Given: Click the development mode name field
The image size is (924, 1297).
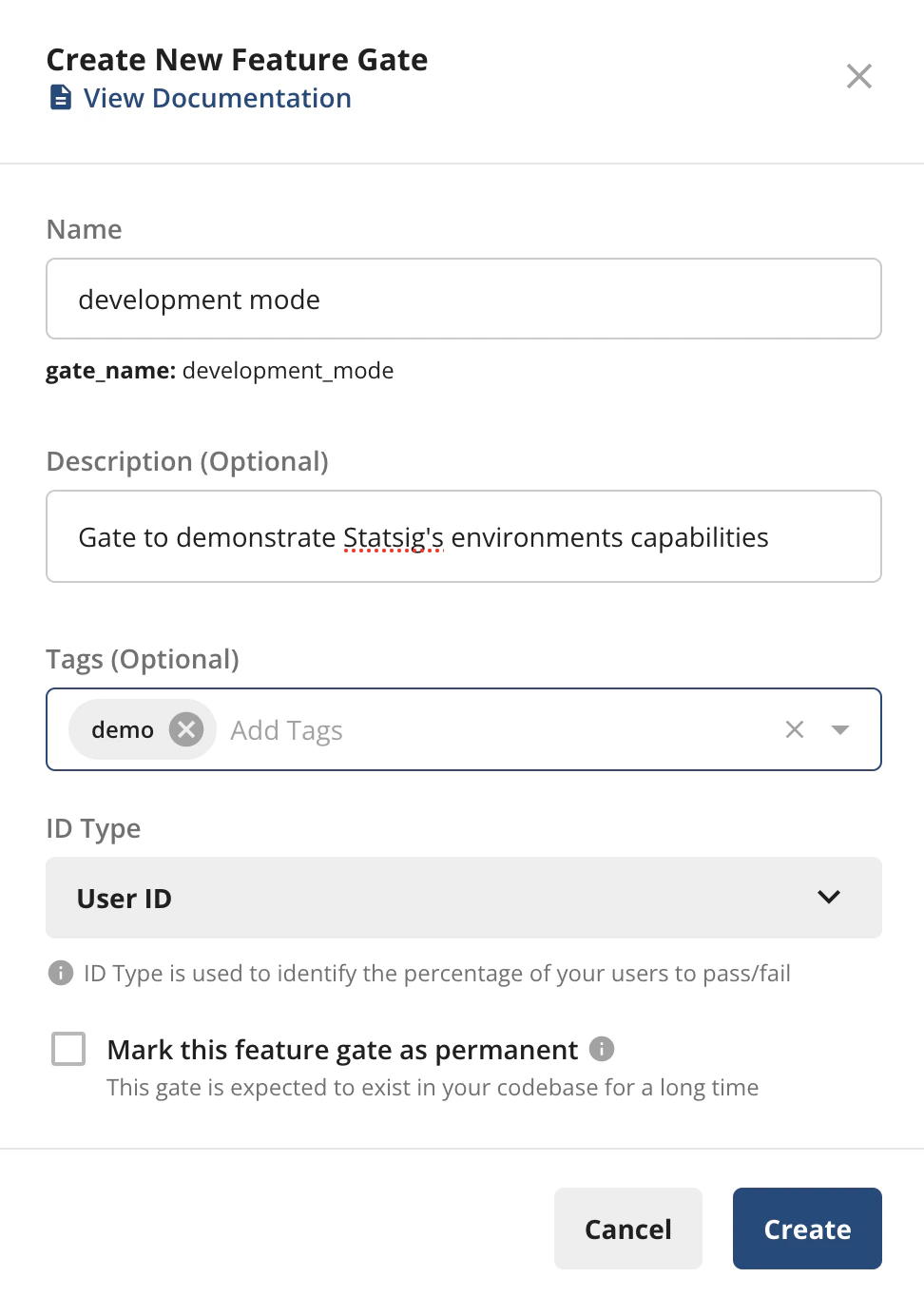Looking at the screenshot, I should pyautogui.click(x=464, y=299).
